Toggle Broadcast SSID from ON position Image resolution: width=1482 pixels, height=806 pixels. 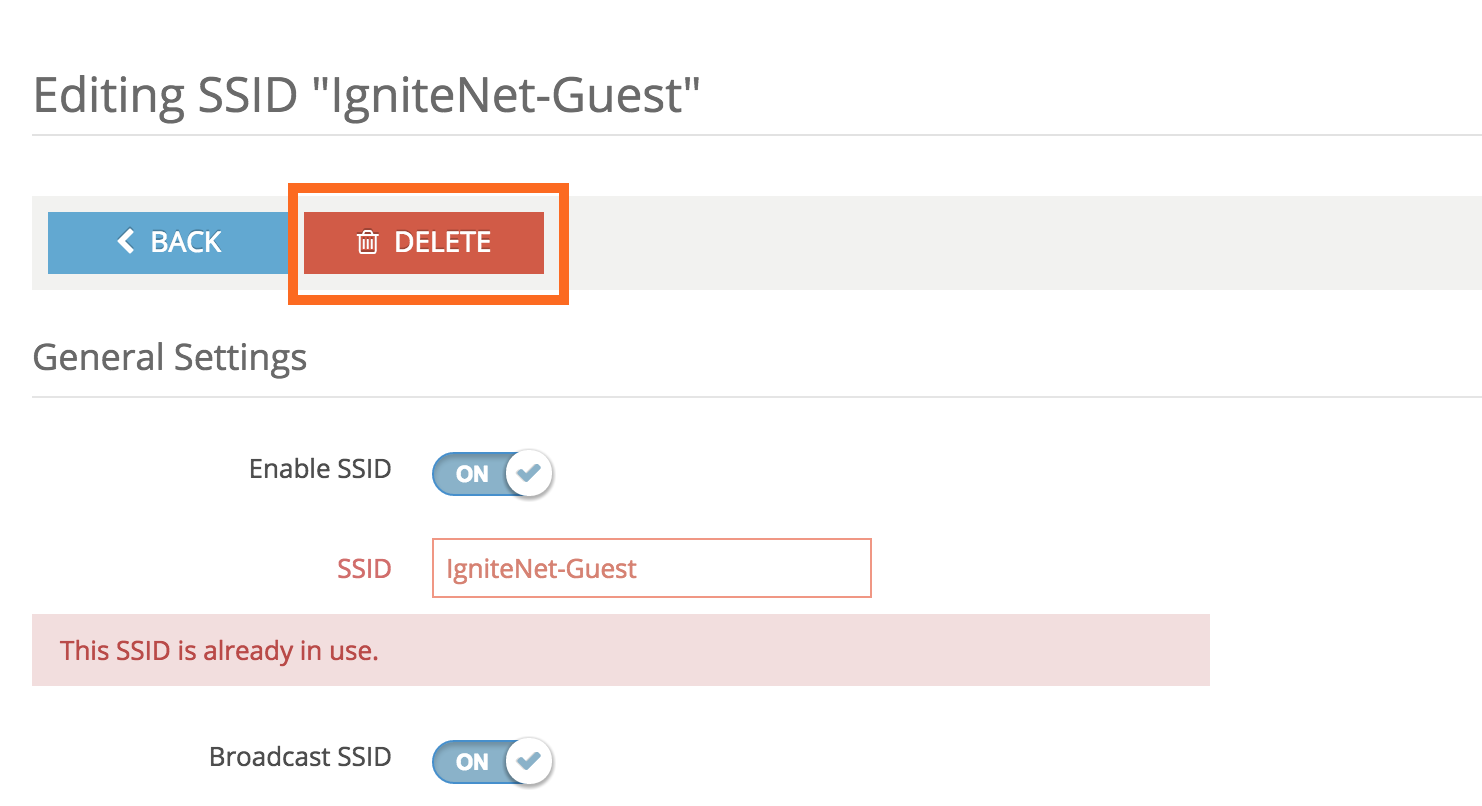(492, 761)
